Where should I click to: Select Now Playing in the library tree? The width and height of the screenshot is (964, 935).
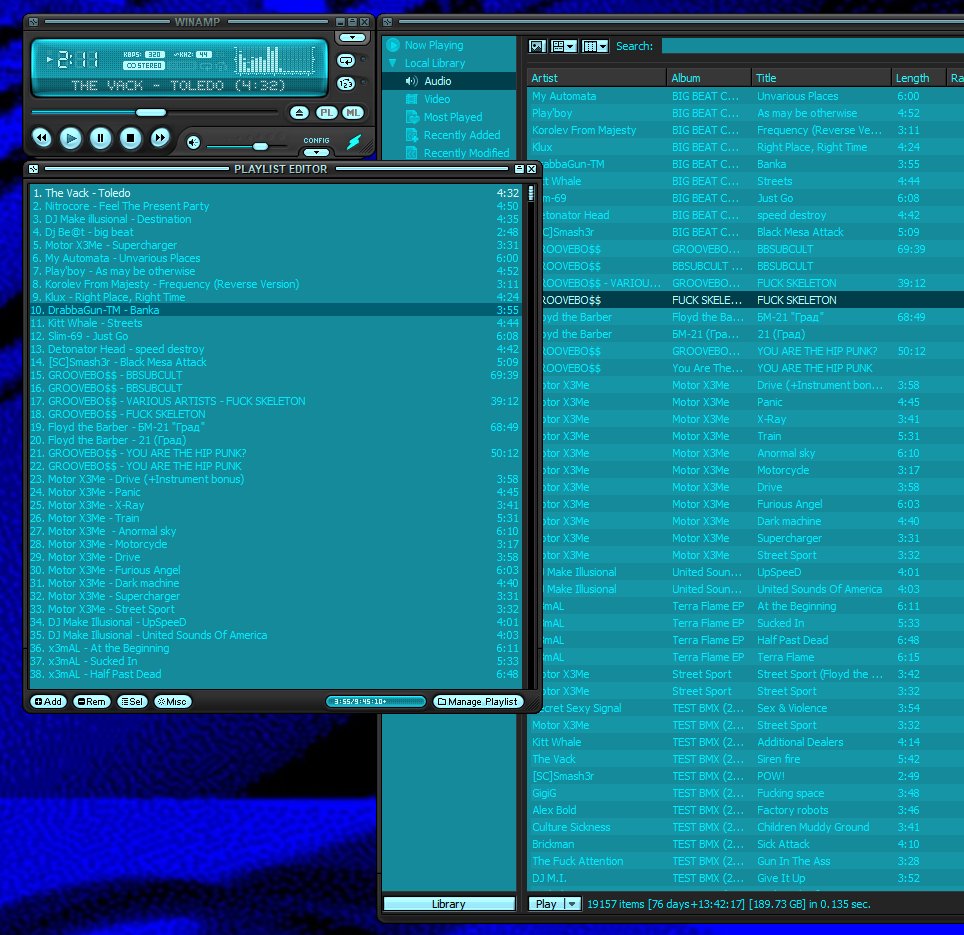(433, 45)
